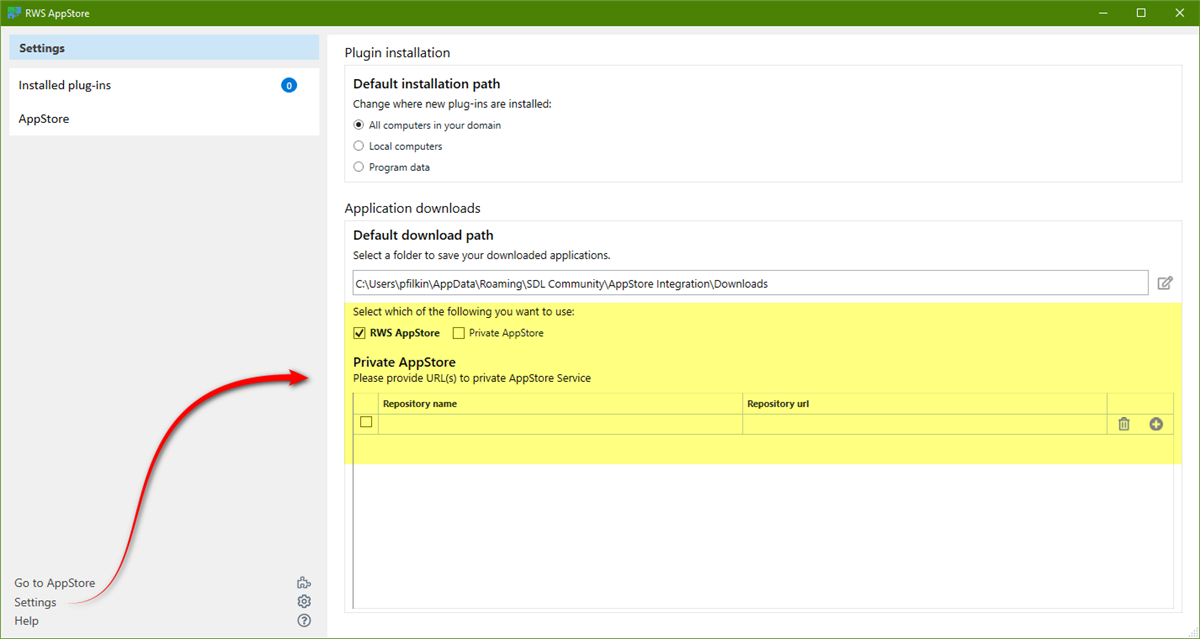Viewport: 1200px width, 639px height.
Task: Click the Settings link at bottom left
Action: [35, 602]
